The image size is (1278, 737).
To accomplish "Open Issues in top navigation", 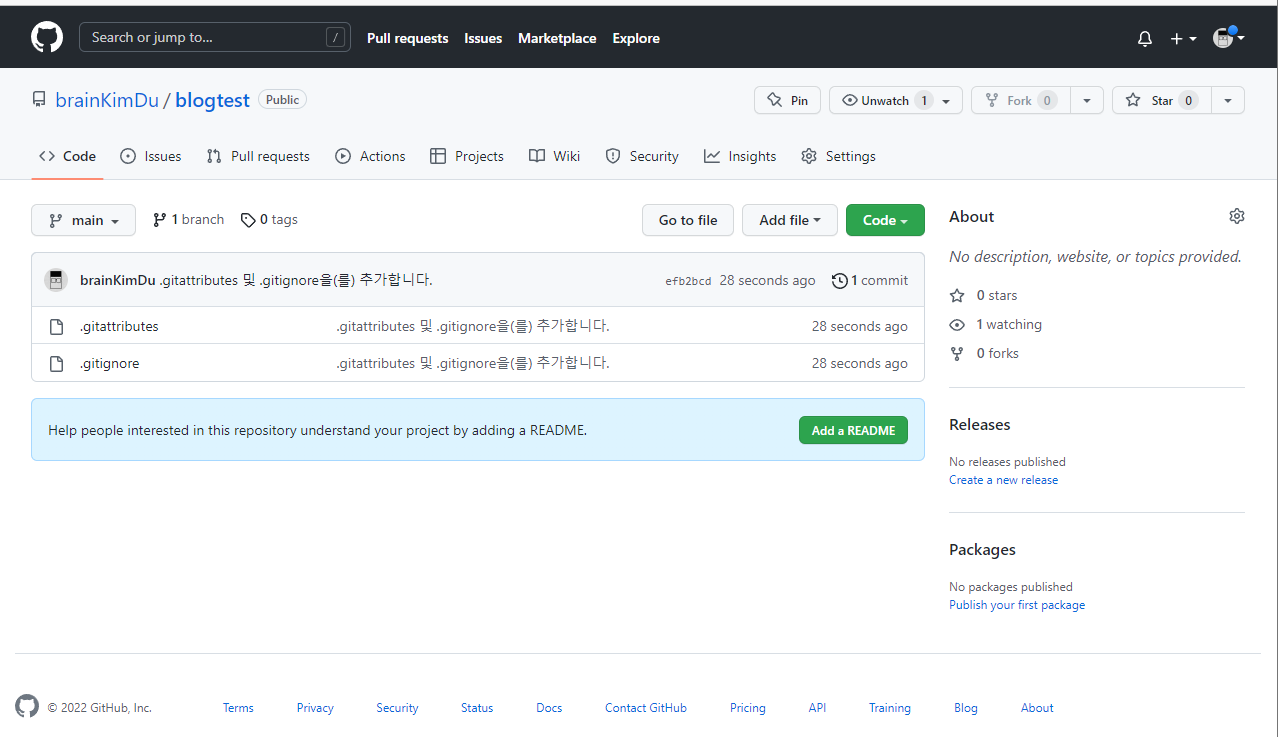I will click(x=483, y=38).
